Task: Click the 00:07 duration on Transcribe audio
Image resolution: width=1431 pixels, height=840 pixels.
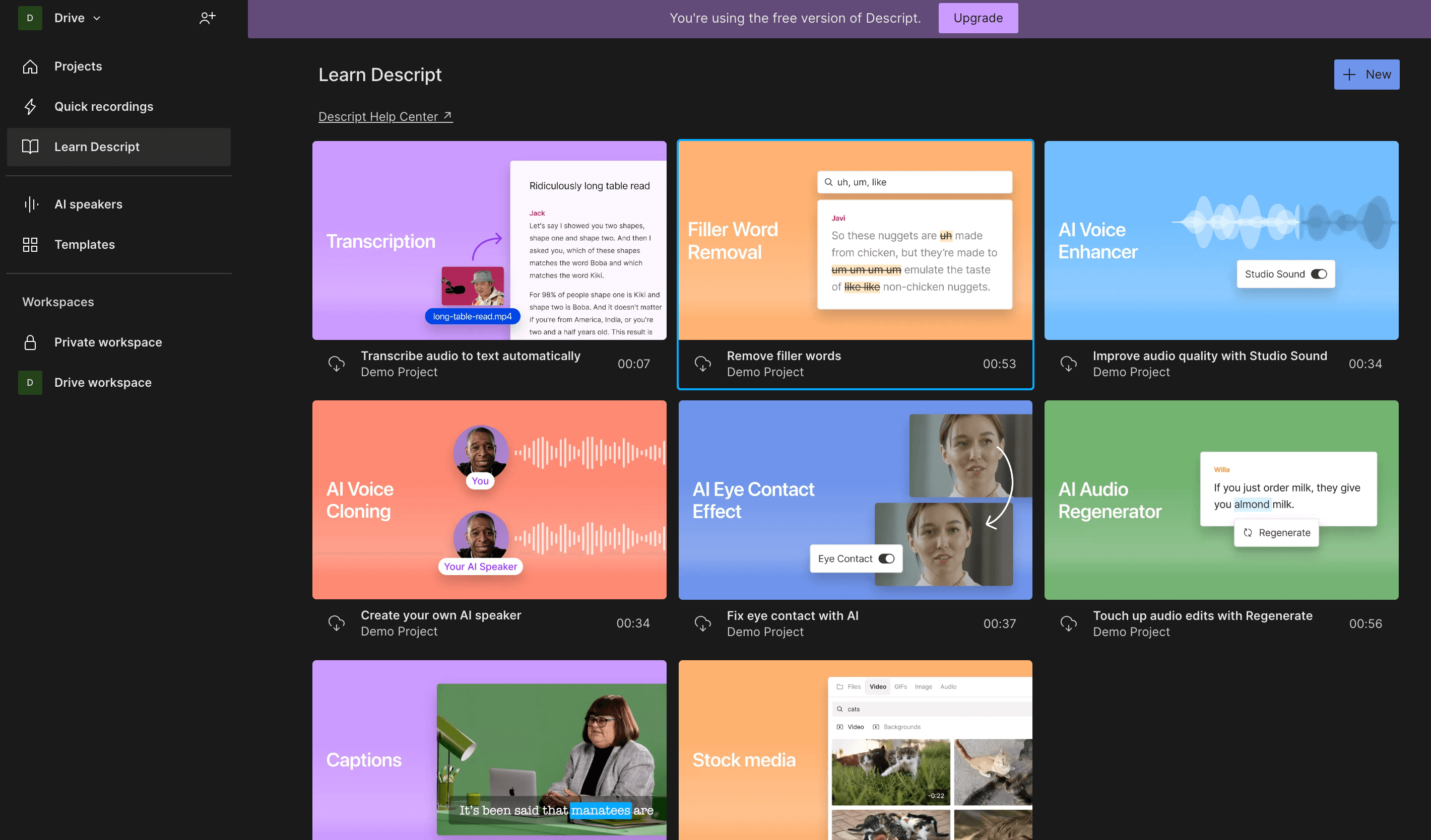Action: (633, 364)
